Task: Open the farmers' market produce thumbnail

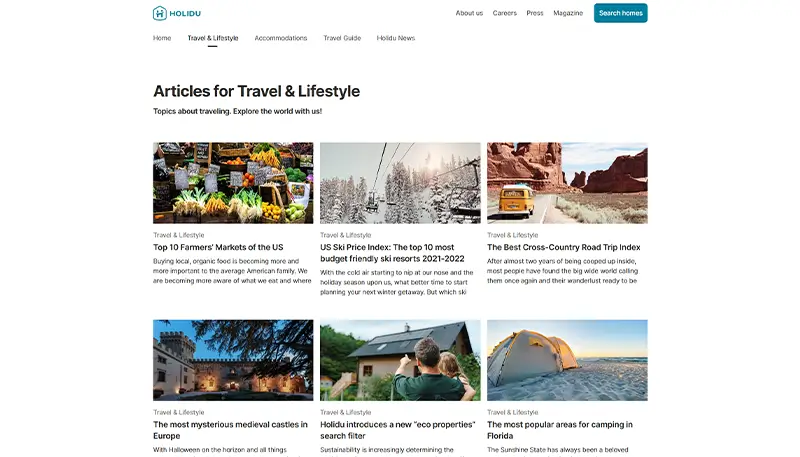Action: click(233, 183)
